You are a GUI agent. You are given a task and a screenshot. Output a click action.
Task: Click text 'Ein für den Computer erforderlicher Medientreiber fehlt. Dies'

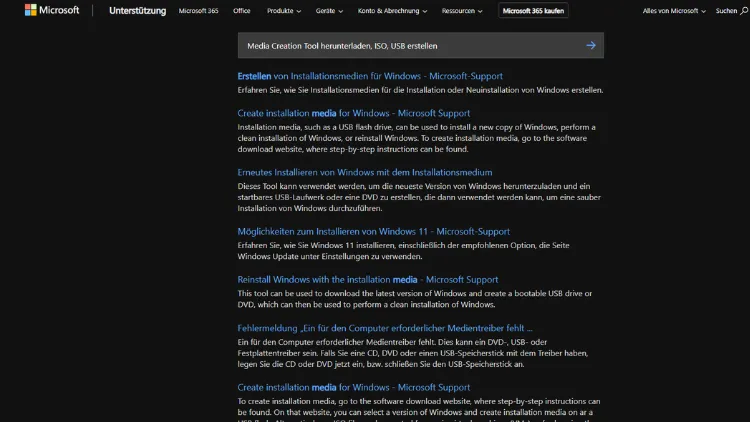(x=344, y=342)
